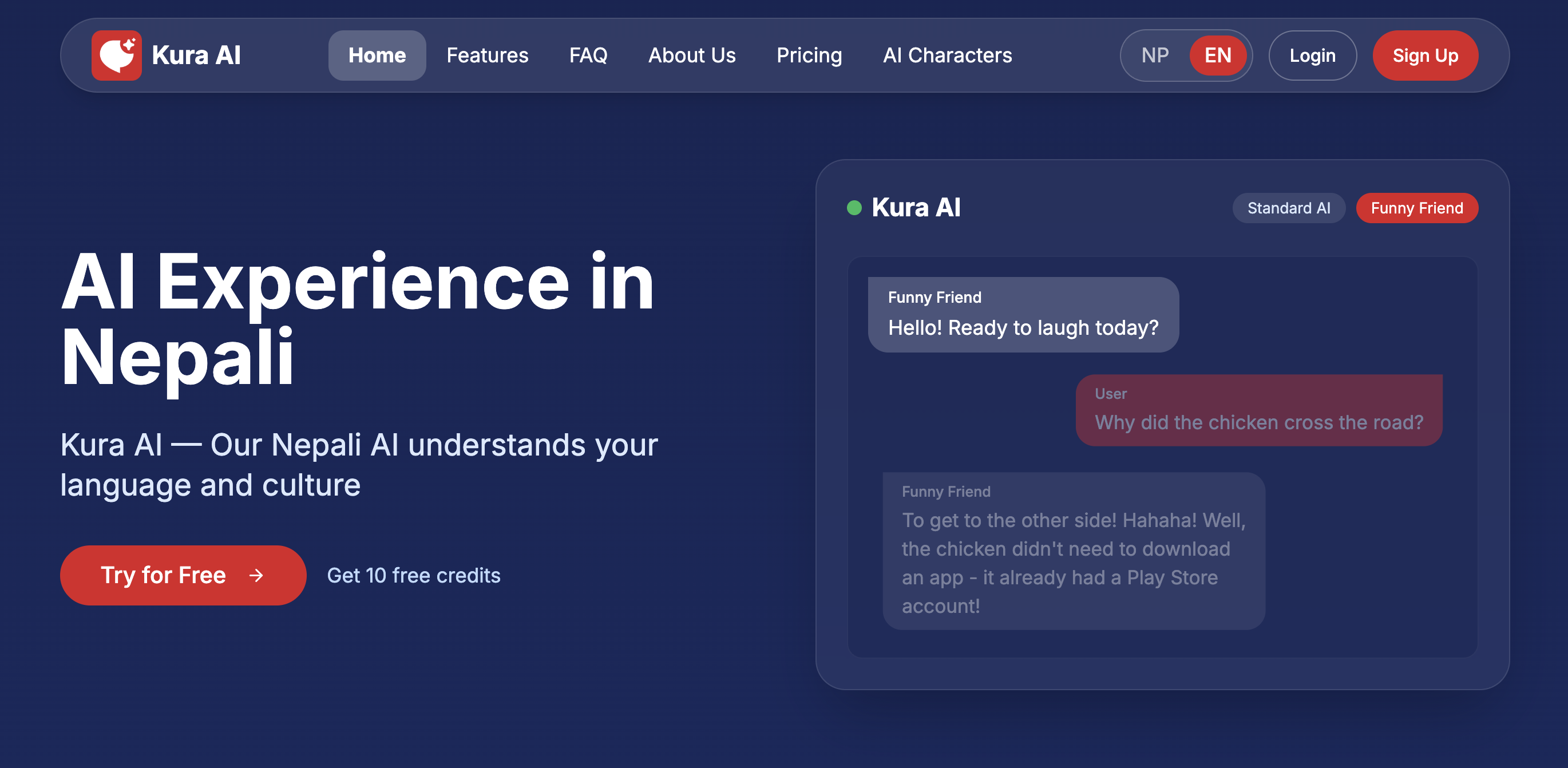This screenshot has height=768, width=1568.
Task: Click the 'User' label in chat
Action: pyautogui.click(x=1110, y=394)
